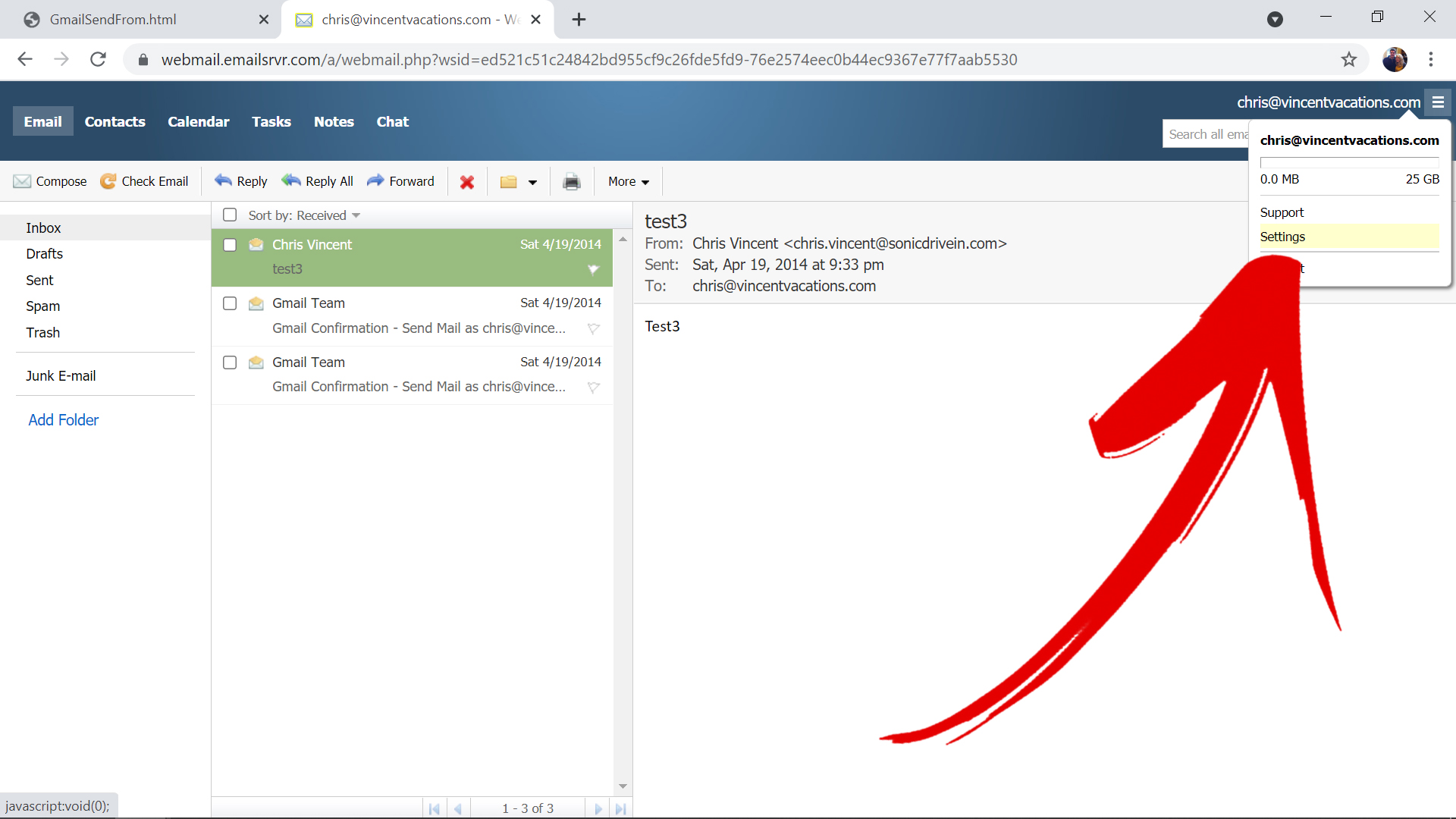Toggle select-all messages checkbox
1456x819 pixels.
[230, 215]
